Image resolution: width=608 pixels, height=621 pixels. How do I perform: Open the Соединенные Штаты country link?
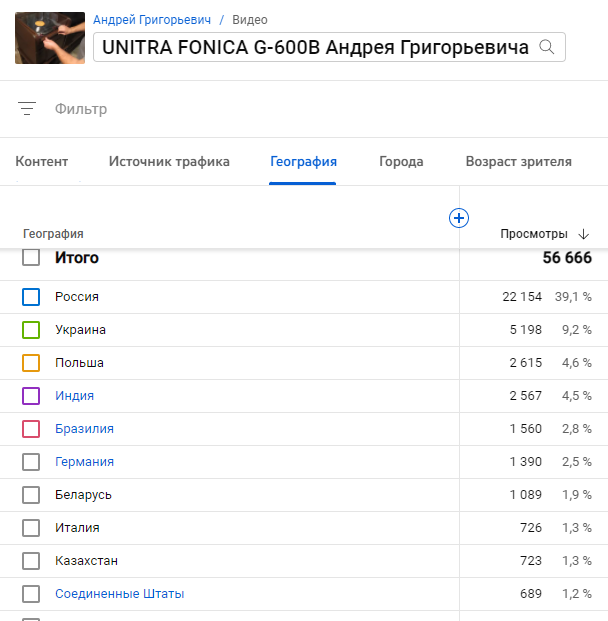(120, 594)
